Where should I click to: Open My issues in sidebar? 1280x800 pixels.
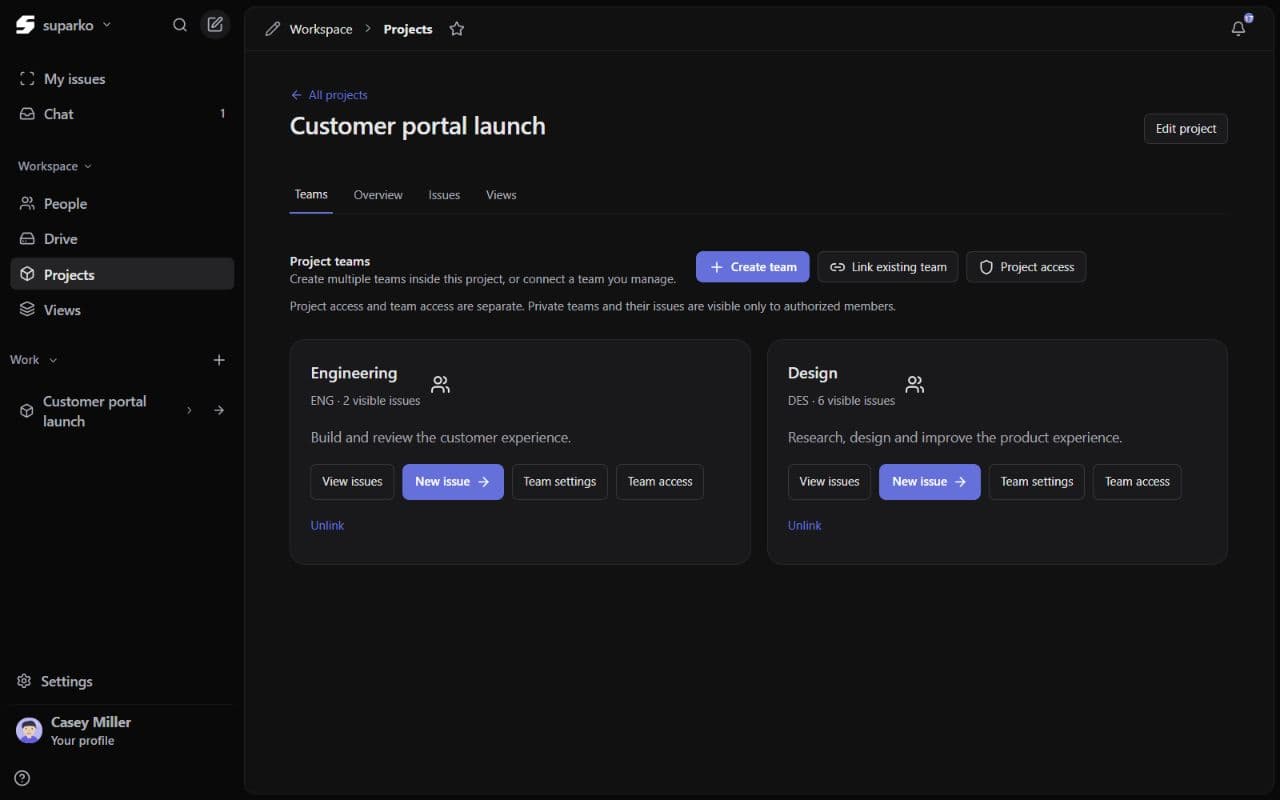tap(122, 79)
